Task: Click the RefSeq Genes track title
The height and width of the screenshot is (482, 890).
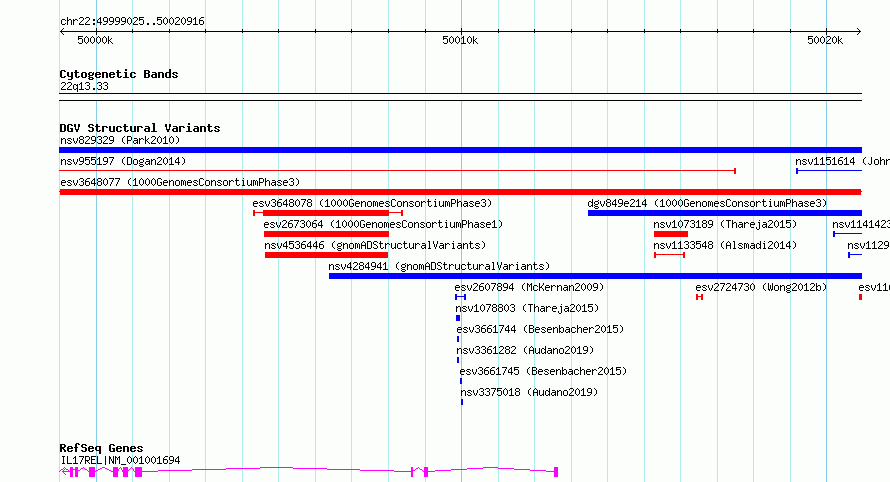Action: tap(101, 449)
